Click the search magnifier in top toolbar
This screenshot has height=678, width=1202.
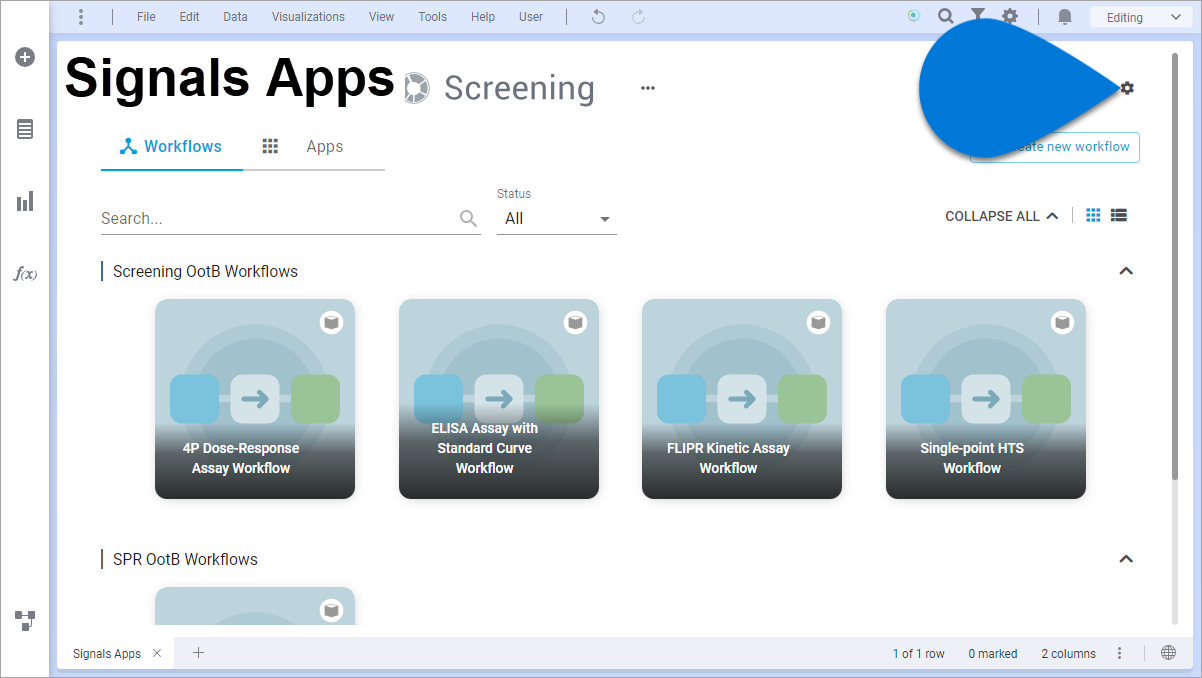946,16
